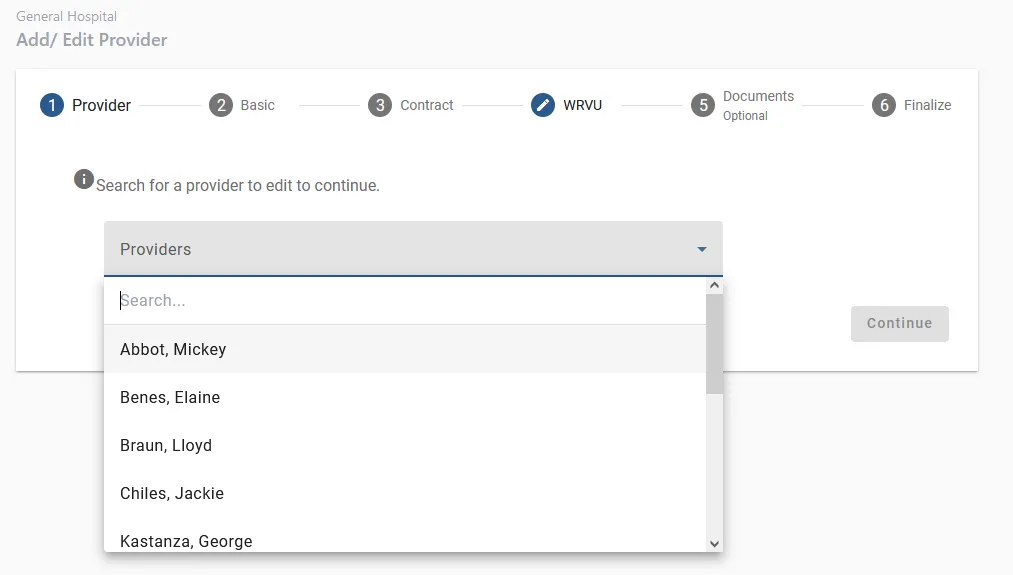Click the WRVU pencil edit icon

pyautogui.click(x=543, y=105)
